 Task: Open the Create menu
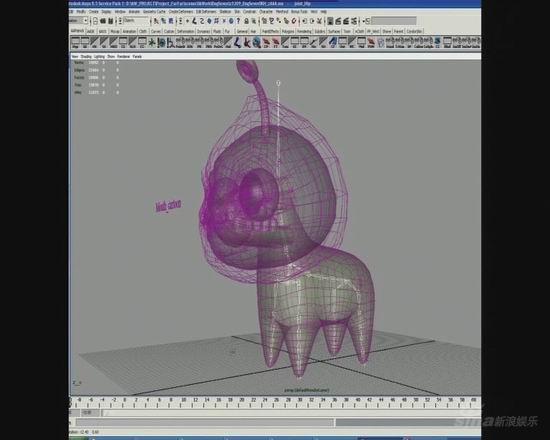coord(94,12)
